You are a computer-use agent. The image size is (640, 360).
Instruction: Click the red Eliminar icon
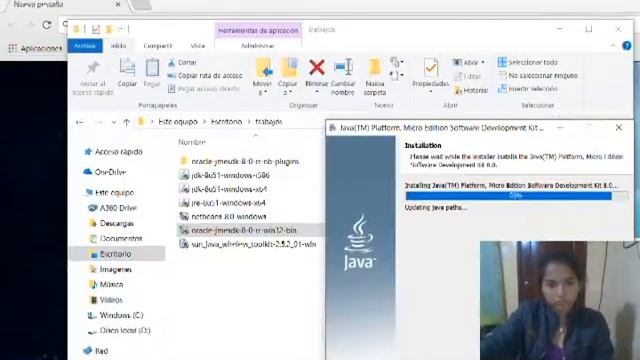click(x=317, y=67)
